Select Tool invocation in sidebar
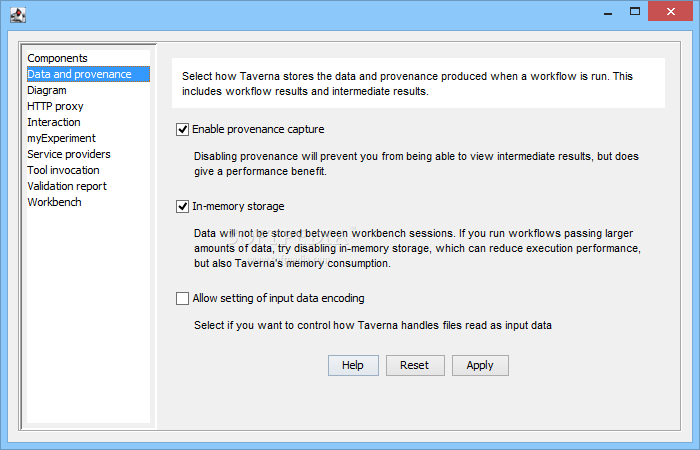700x450 pixels. 88,170
